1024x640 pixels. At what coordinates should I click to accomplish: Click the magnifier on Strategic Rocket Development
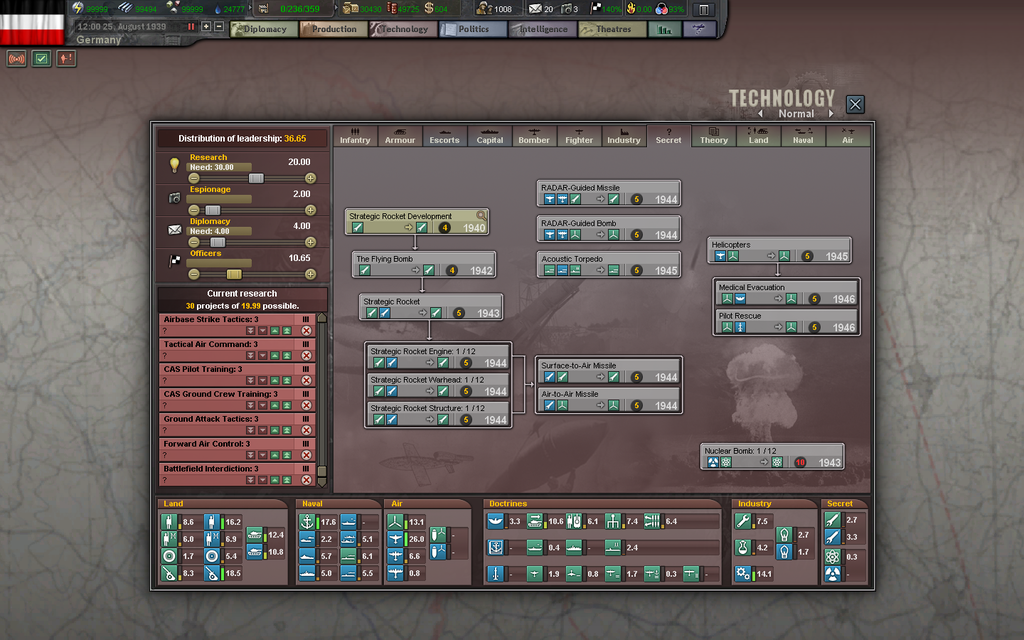481,216
